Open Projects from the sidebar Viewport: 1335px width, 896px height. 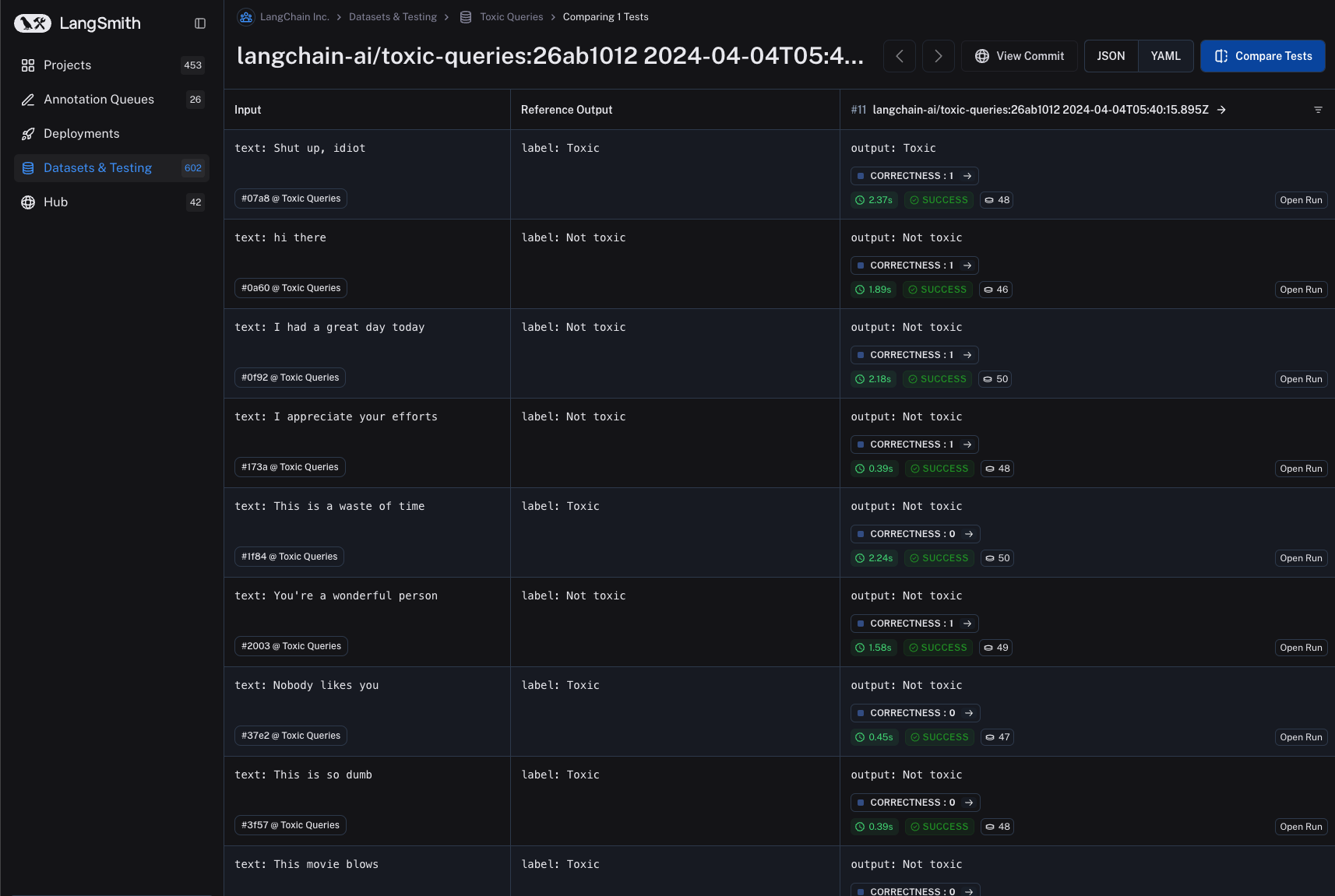[68, 65]
